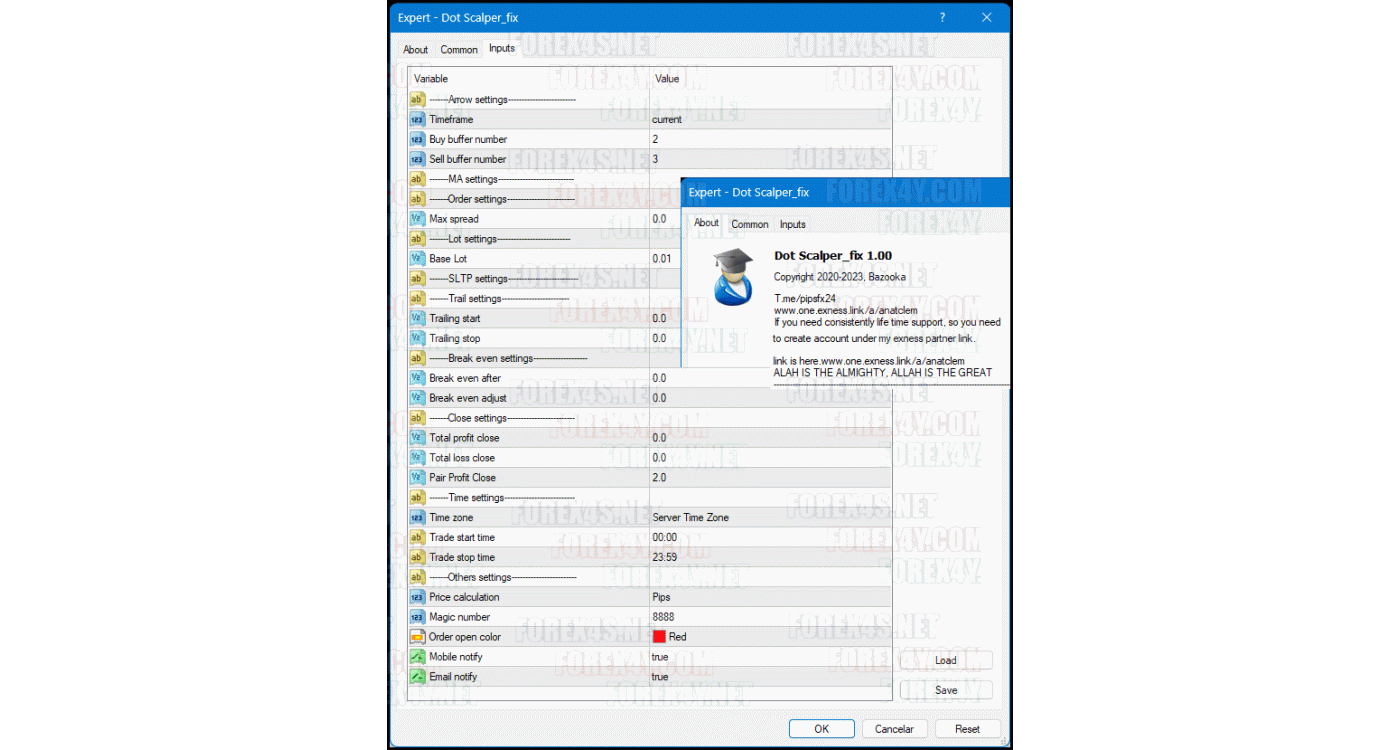Open the Price calculation Pips value
Screen dimensions: 1400x750
pyautogui.click(x=661, y=597)
